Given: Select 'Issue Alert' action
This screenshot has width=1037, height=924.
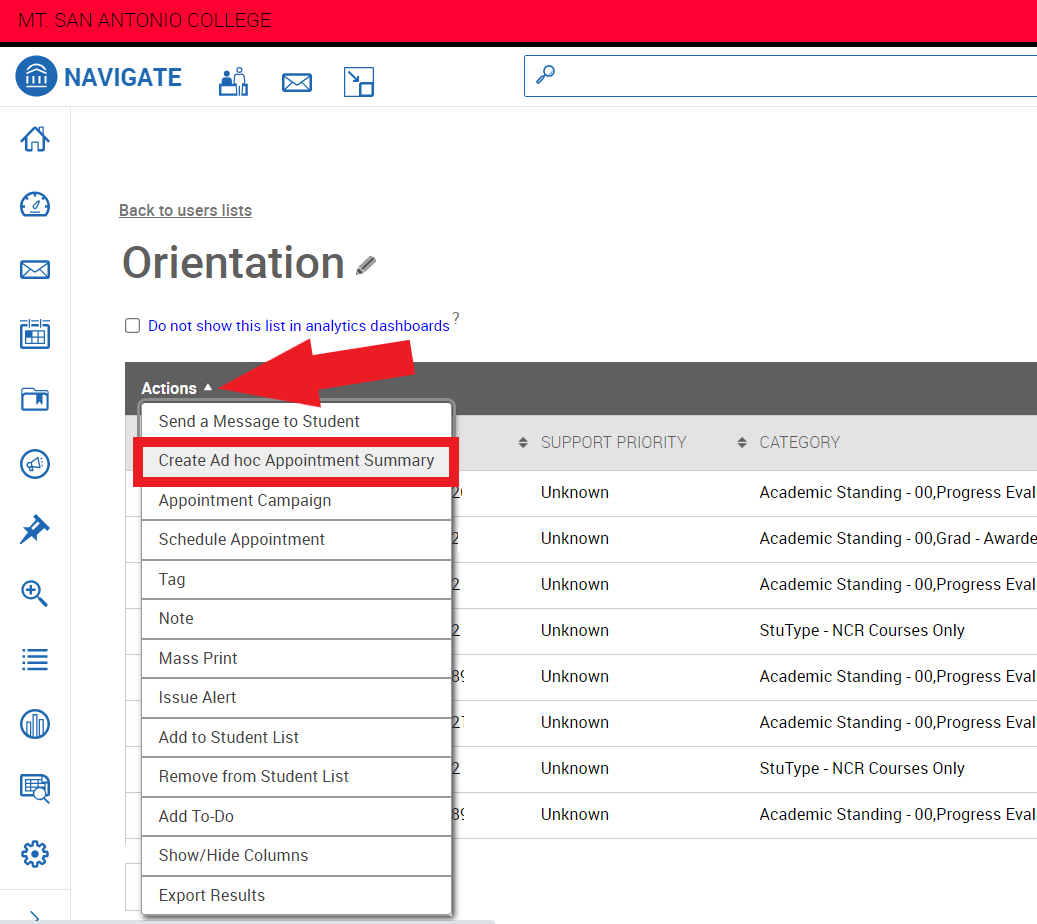Looking at the screenshot, I should coord(296,698).
